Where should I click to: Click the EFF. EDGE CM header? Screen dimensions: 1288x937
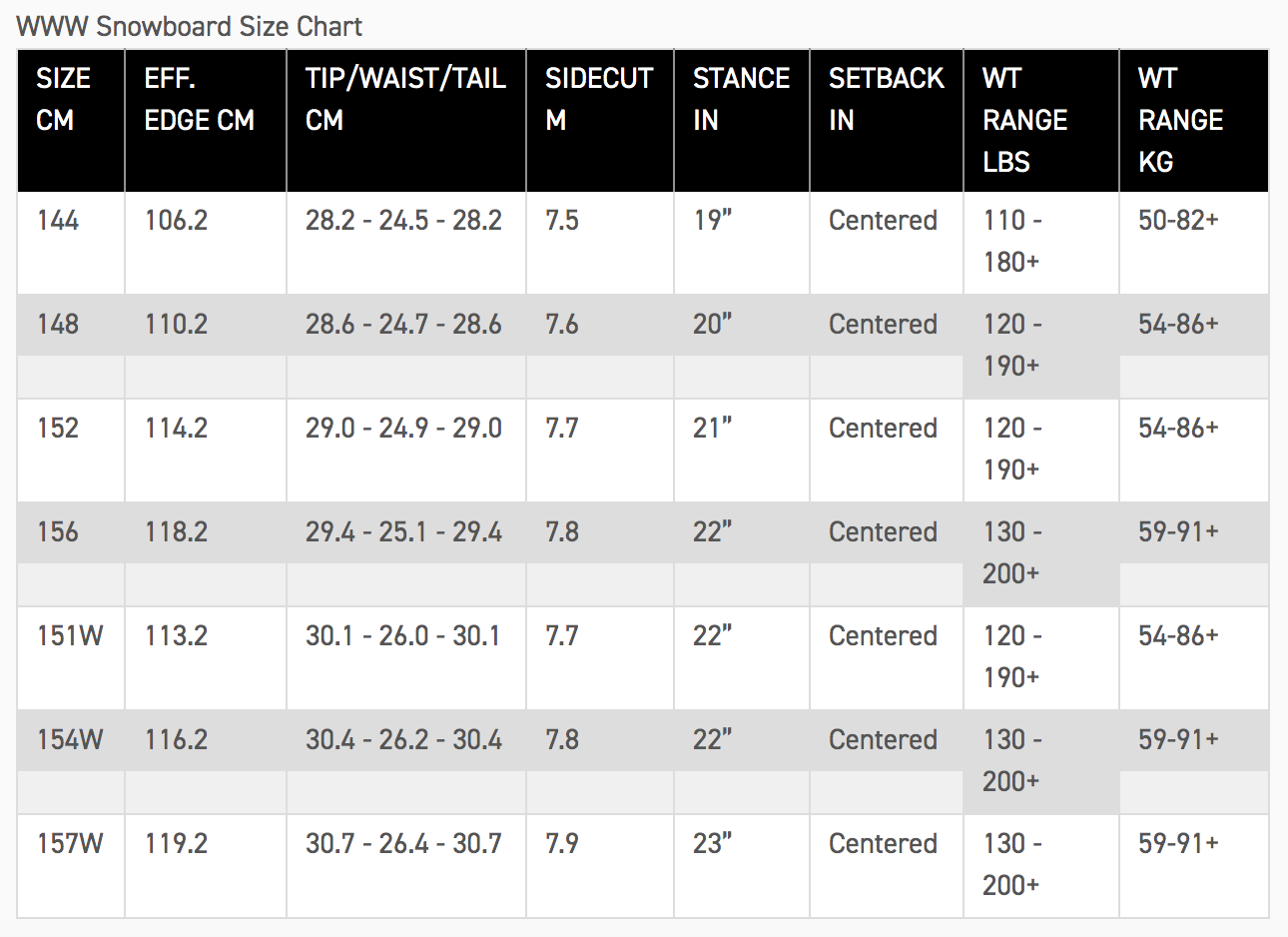[199, 99]
